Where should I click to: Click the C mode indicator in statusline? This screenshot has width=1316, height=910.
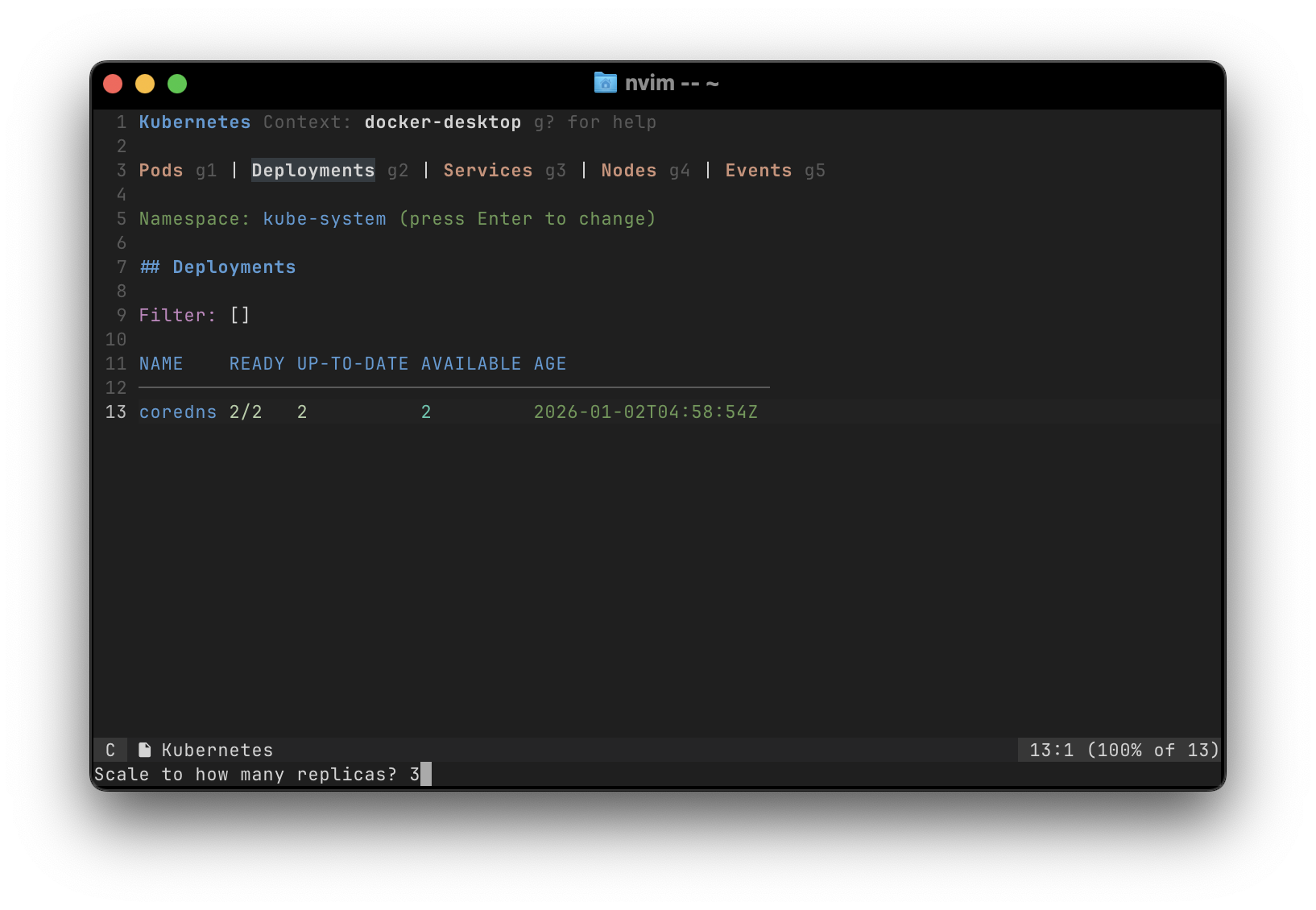tap(110, 750)
